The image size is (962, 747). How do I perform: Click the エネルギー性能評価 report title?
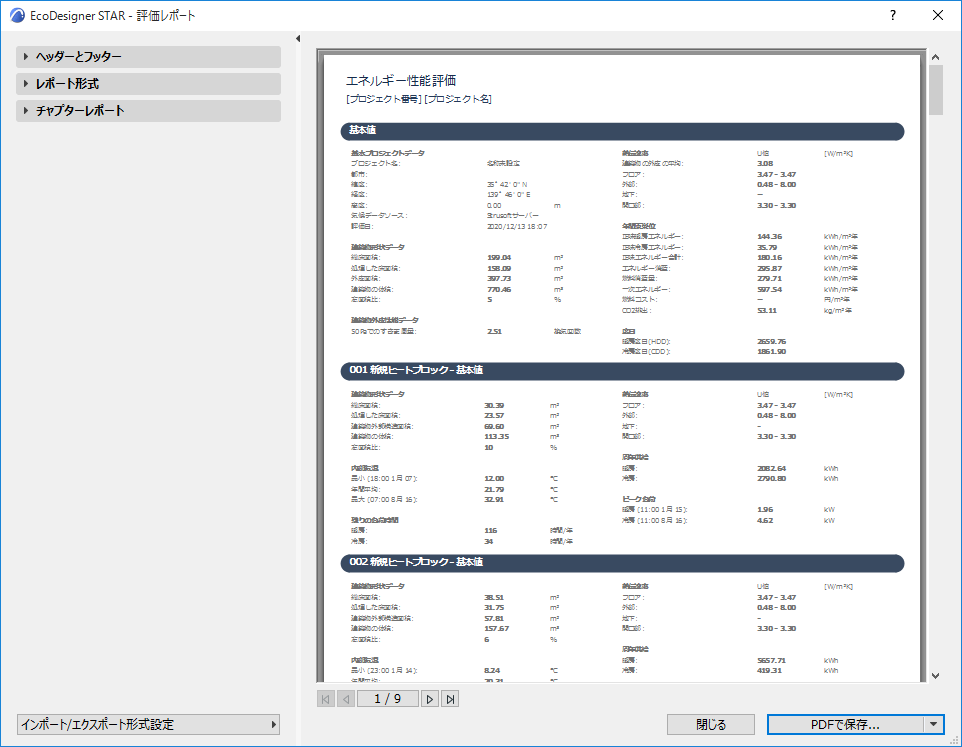pyautogui.click(x=401, y=80)
